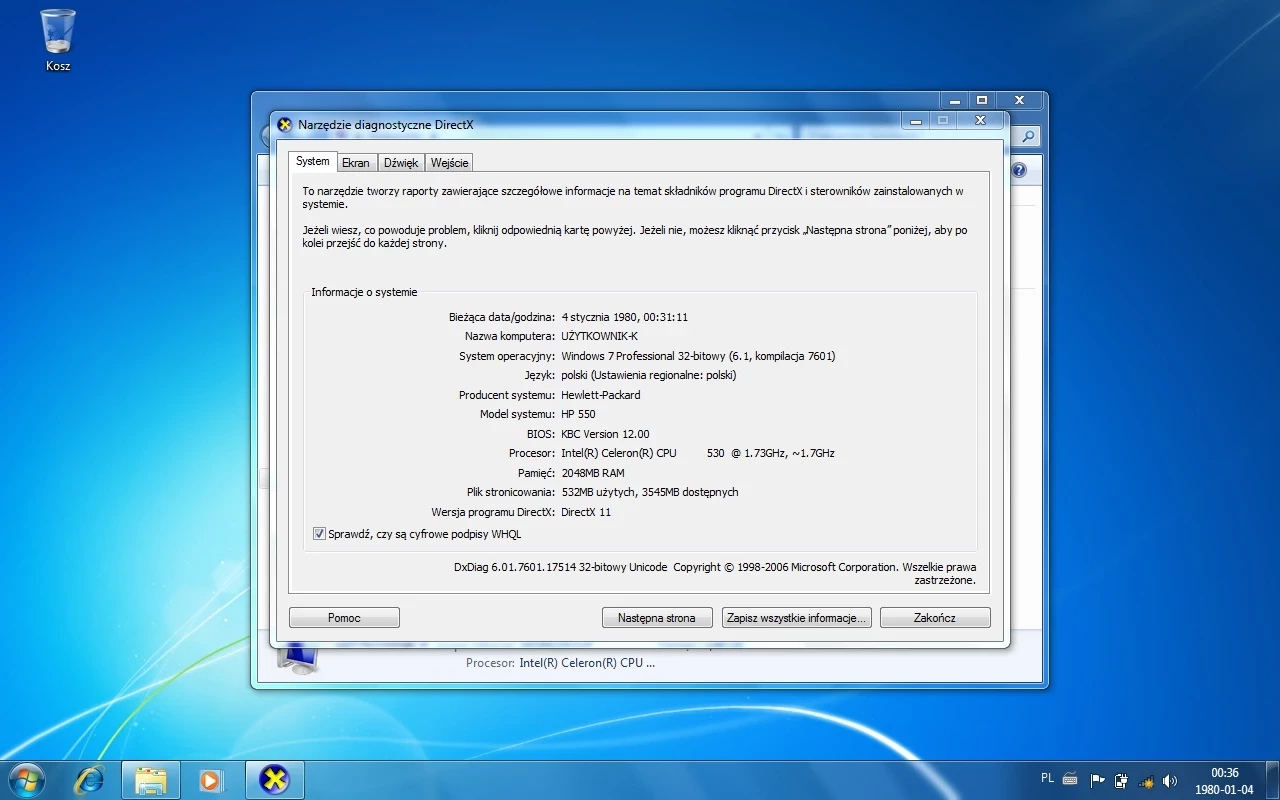This screenshot has width=1280, height=800.
Task: Click Zapisz wszystkie informacje button
Action: click(795, 617)
